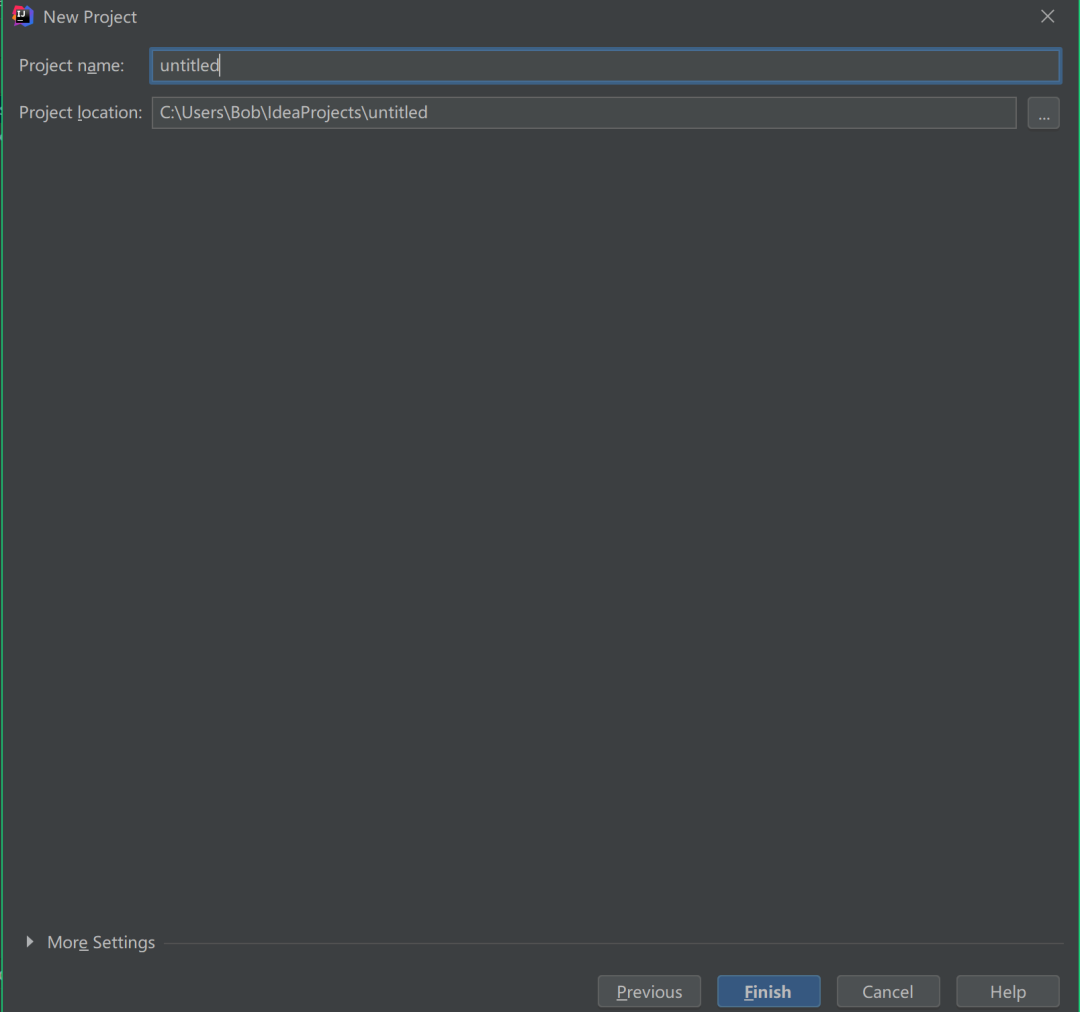Click the empty part of Project name field
The image size is (1080, 1012).
[x=641, y=65]
